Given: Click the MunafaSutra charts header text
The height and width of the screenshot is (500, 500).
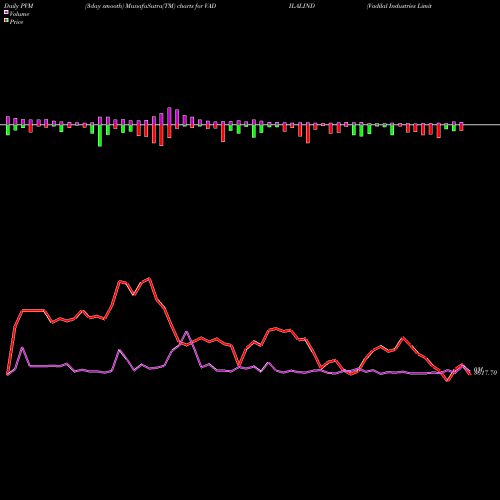Looking at the screenshot, I should [150, 6].
